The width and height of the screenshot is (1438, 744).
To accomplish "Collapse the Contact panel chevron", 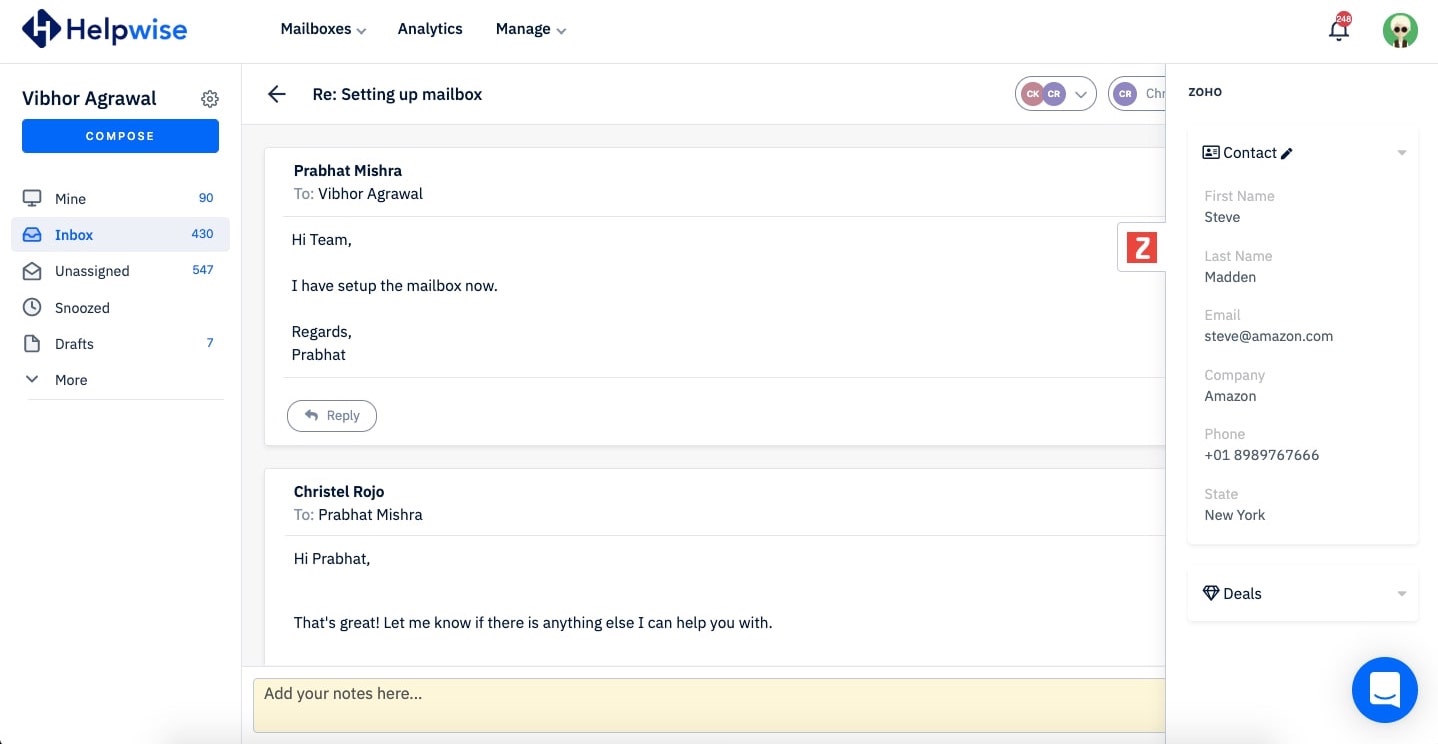I will tap(1401, 152).
